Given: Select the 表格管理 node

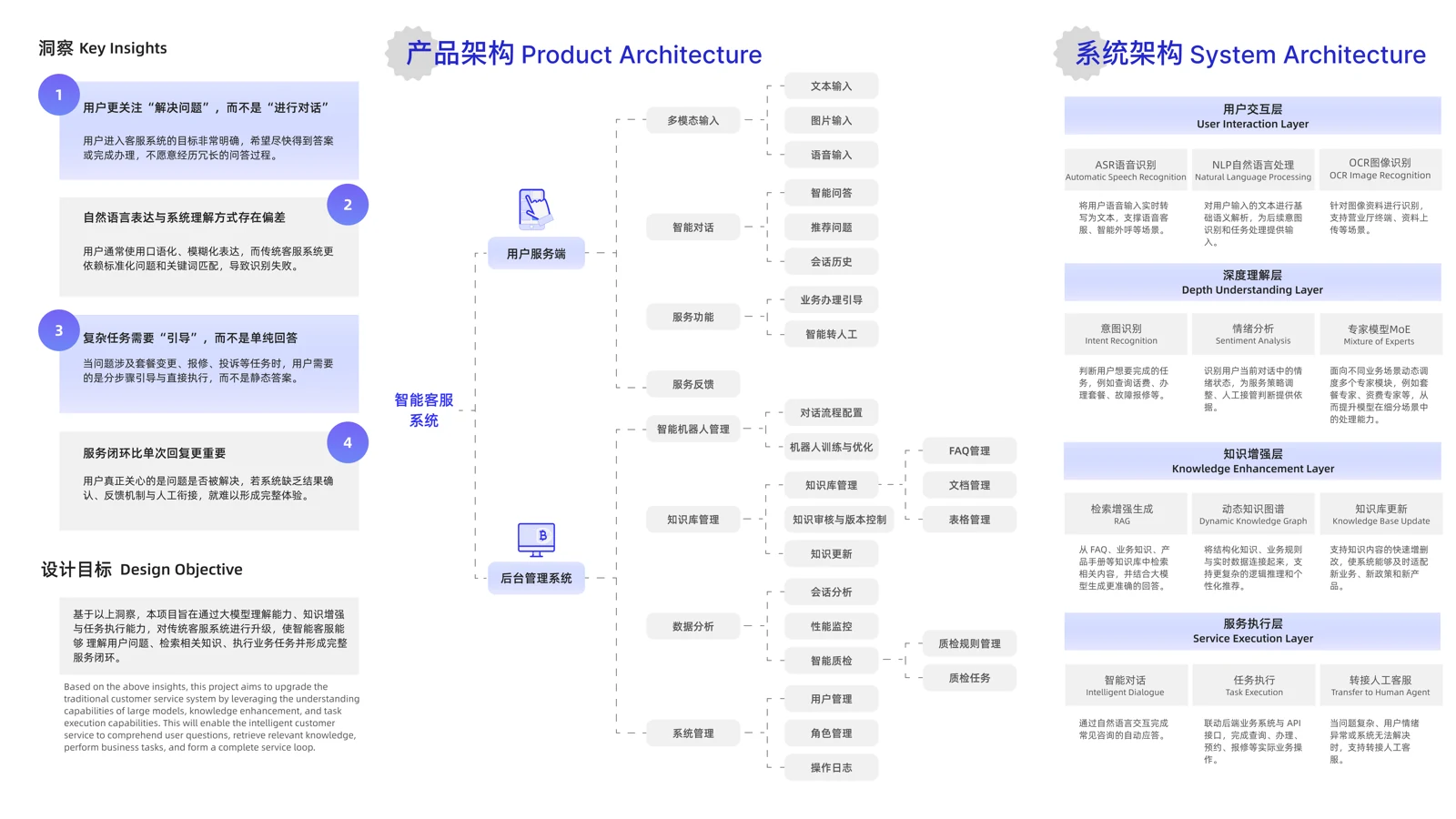Looking at the screenshot, I should pos(969,520).
